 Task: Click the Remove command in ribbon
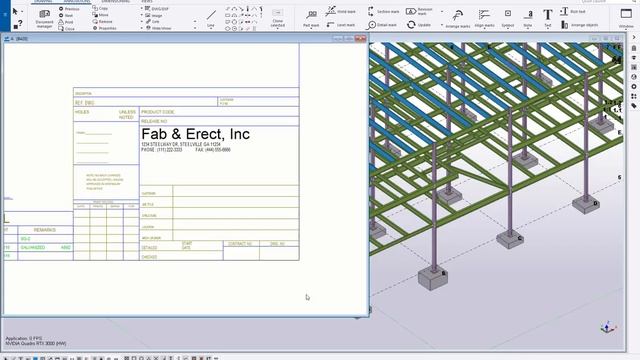pos(102,21)
